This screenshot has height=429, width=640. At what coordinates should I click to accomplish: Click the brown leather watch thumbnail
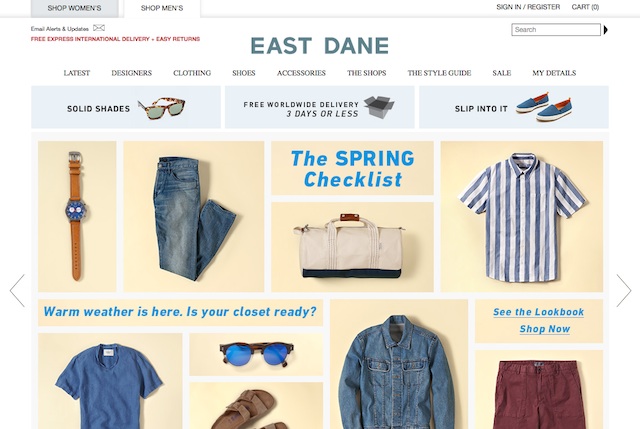point(77,217)
